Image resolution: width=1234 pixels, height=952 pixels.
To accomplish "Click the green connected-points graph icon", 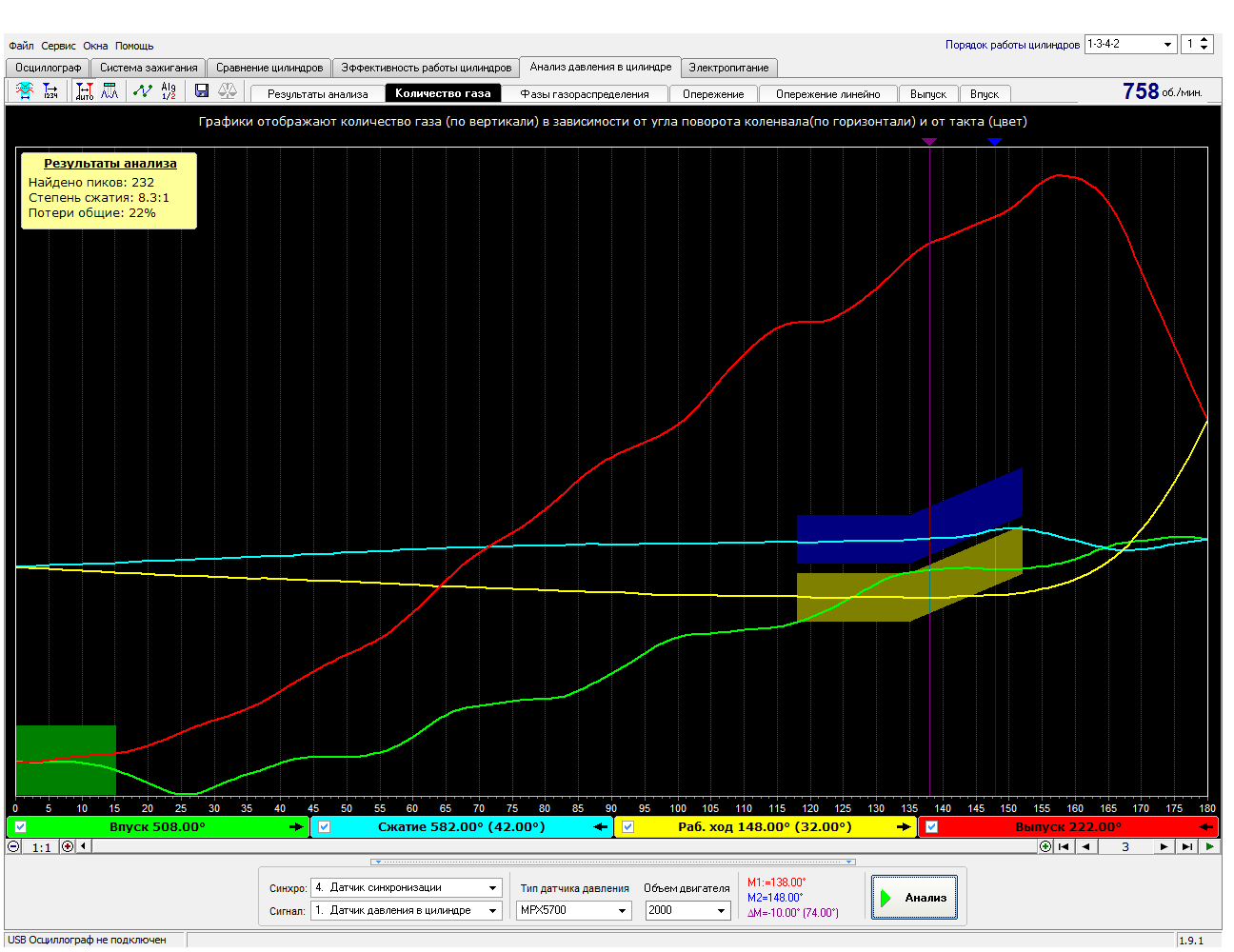I will pyautogui.click(x=143, y=90).
